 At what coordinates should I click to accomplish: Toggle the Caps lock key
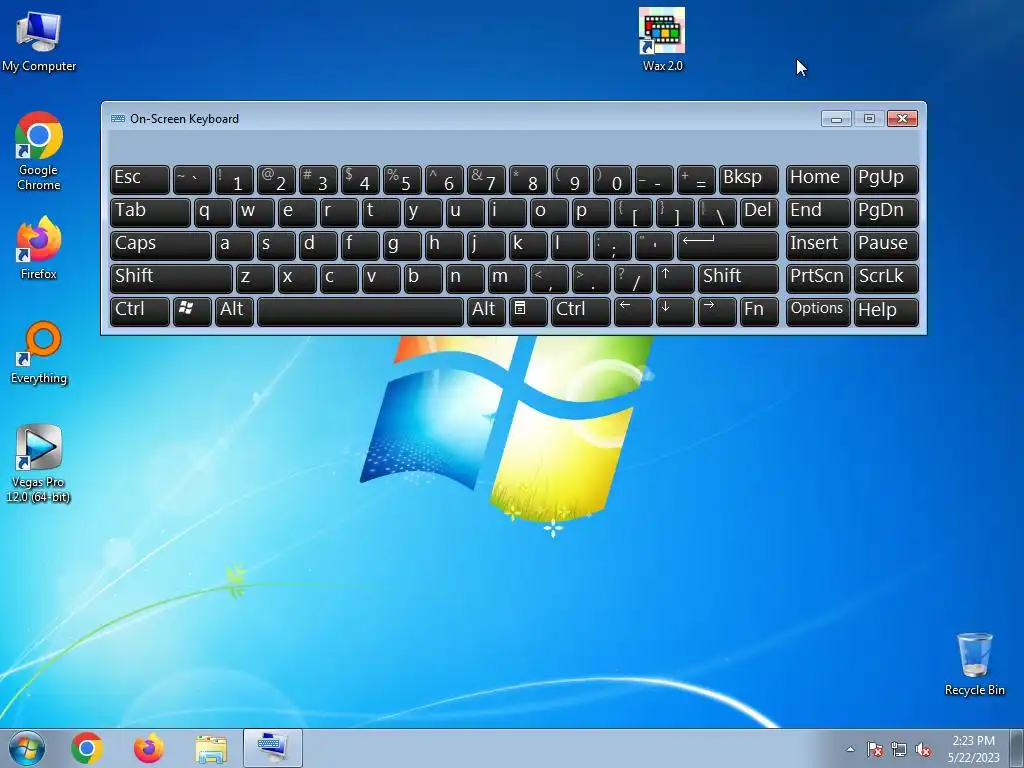point(160,246)
